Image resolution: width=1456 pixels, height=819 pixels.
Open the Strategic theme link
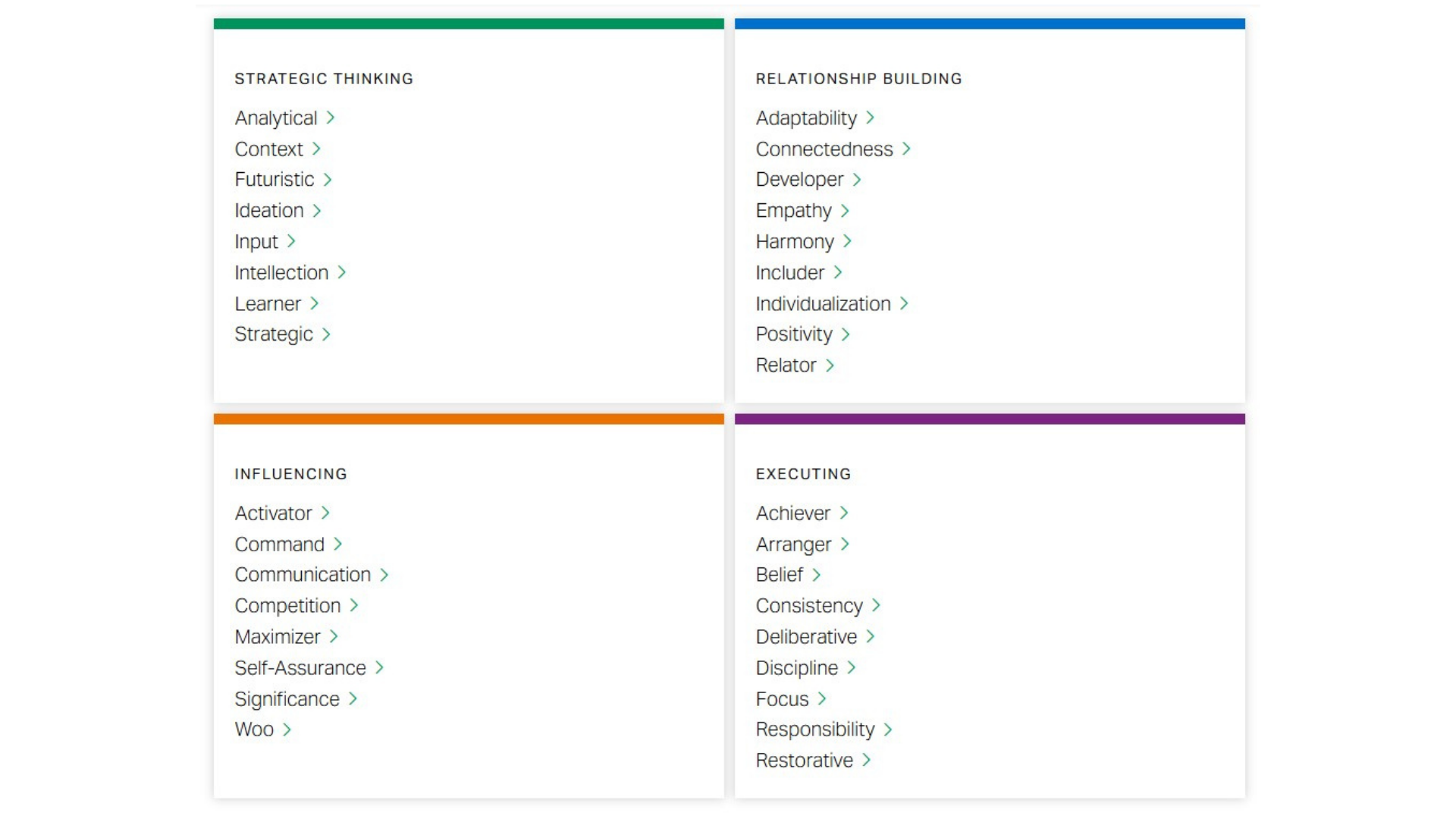274,334
